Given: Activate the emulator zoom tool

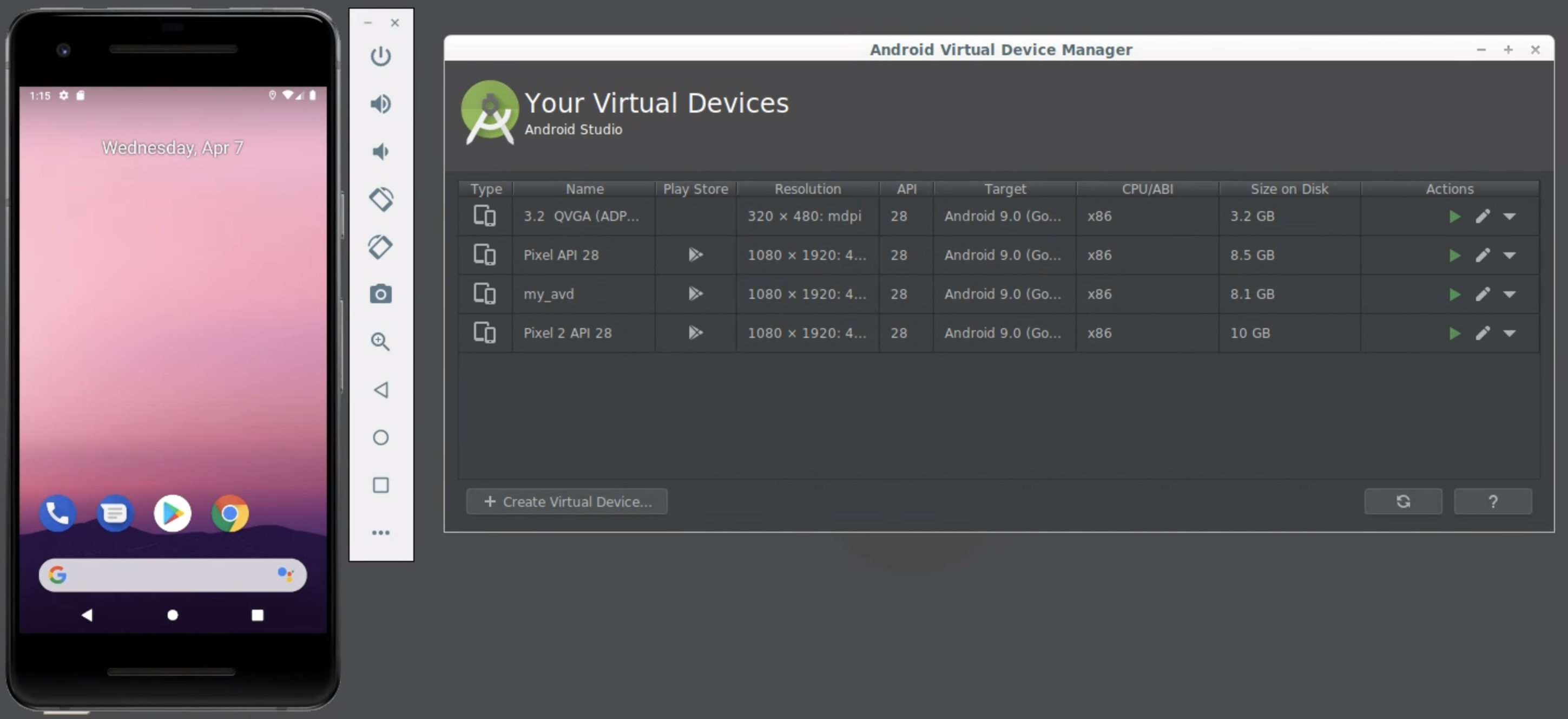Looking at the screenshot, I should 380,341.
